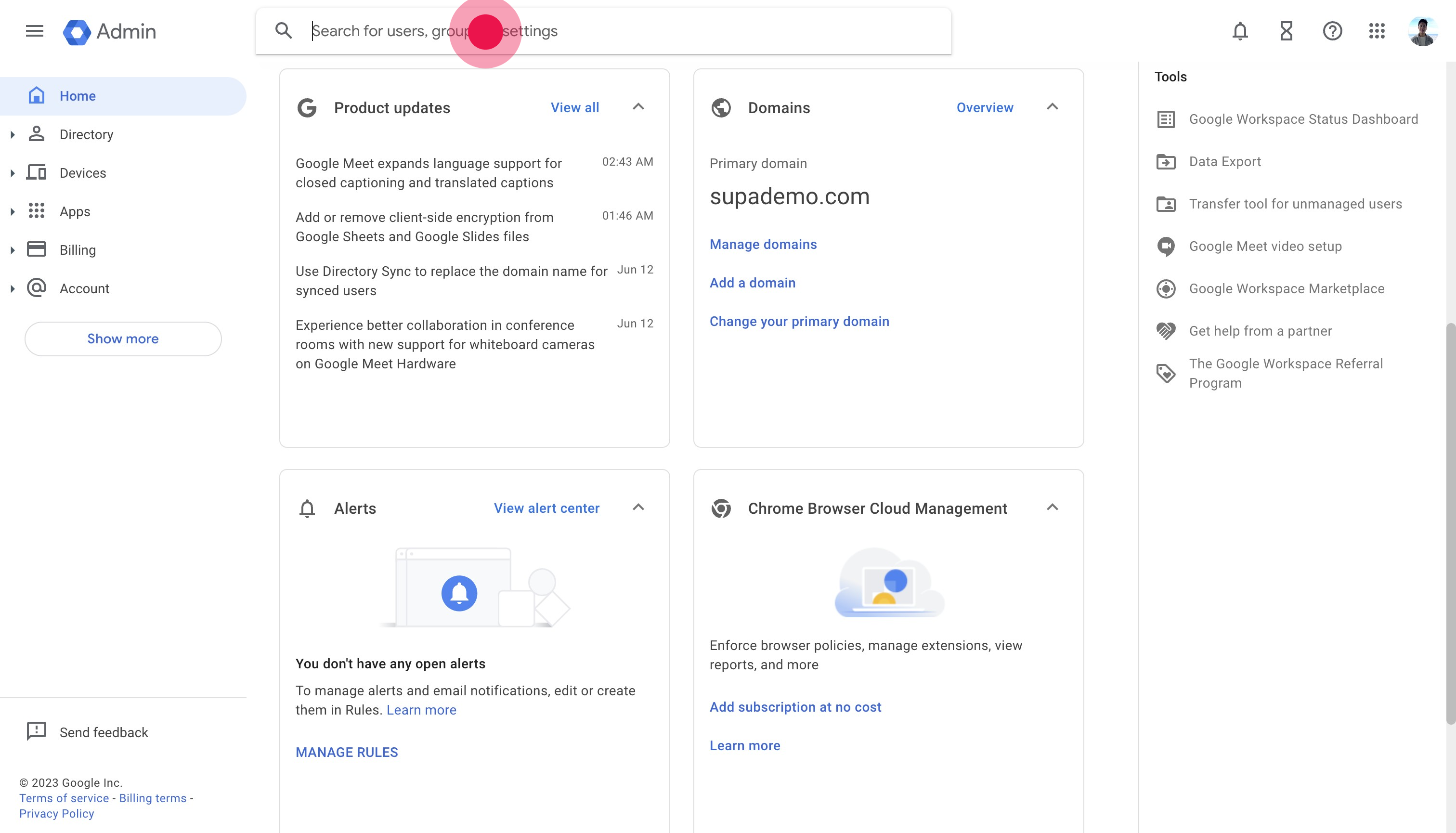Open Privacy Policy link
Screen dimensions: 1456x833
pyautogui.click(x=57, y=814)
